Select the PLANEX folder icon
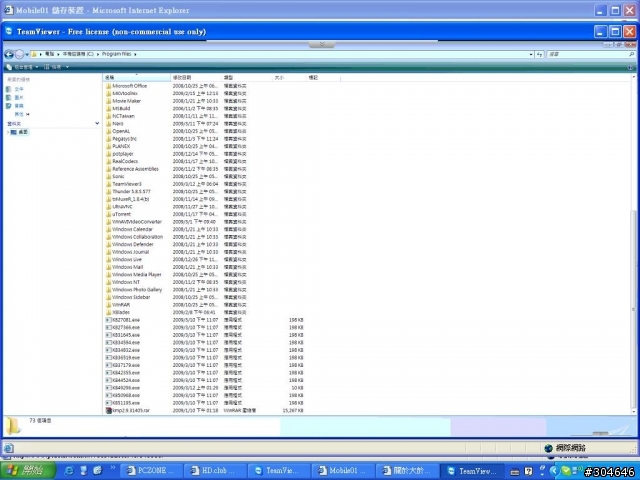640x480 pixels. (x=109, y=147)
